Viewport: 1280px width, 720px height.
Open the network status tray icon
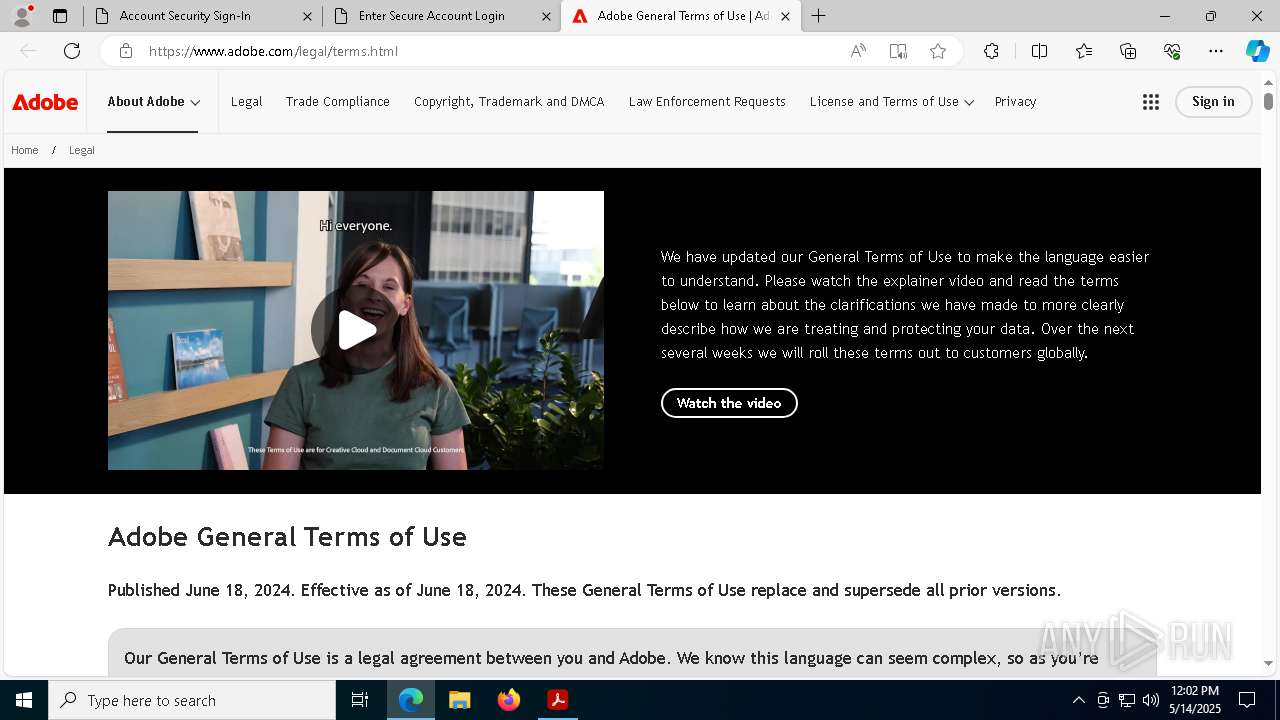click(1127, 700)
